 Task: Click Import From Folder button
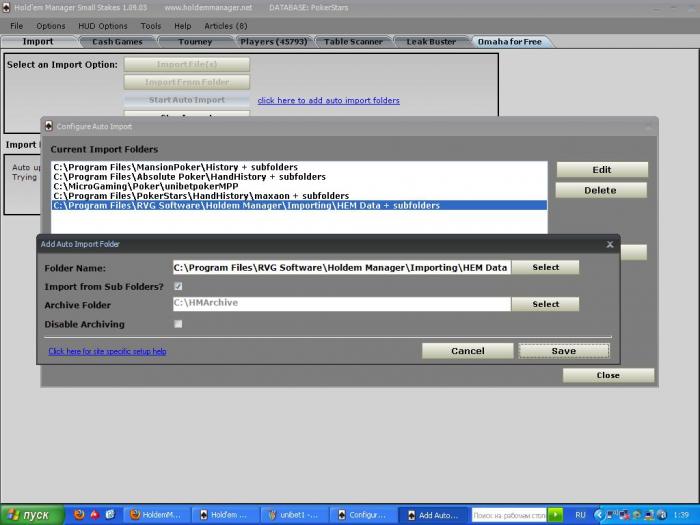187,82
